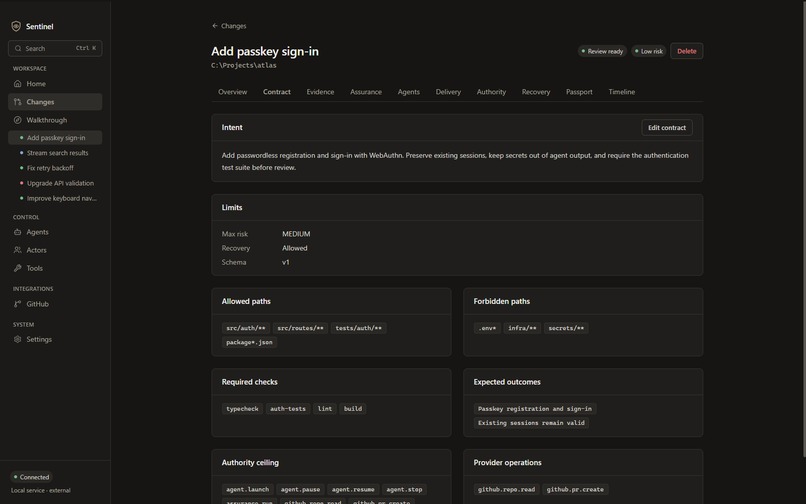
Task: Click the tests/auth/** path chip
Action: [x=358, y=328]
